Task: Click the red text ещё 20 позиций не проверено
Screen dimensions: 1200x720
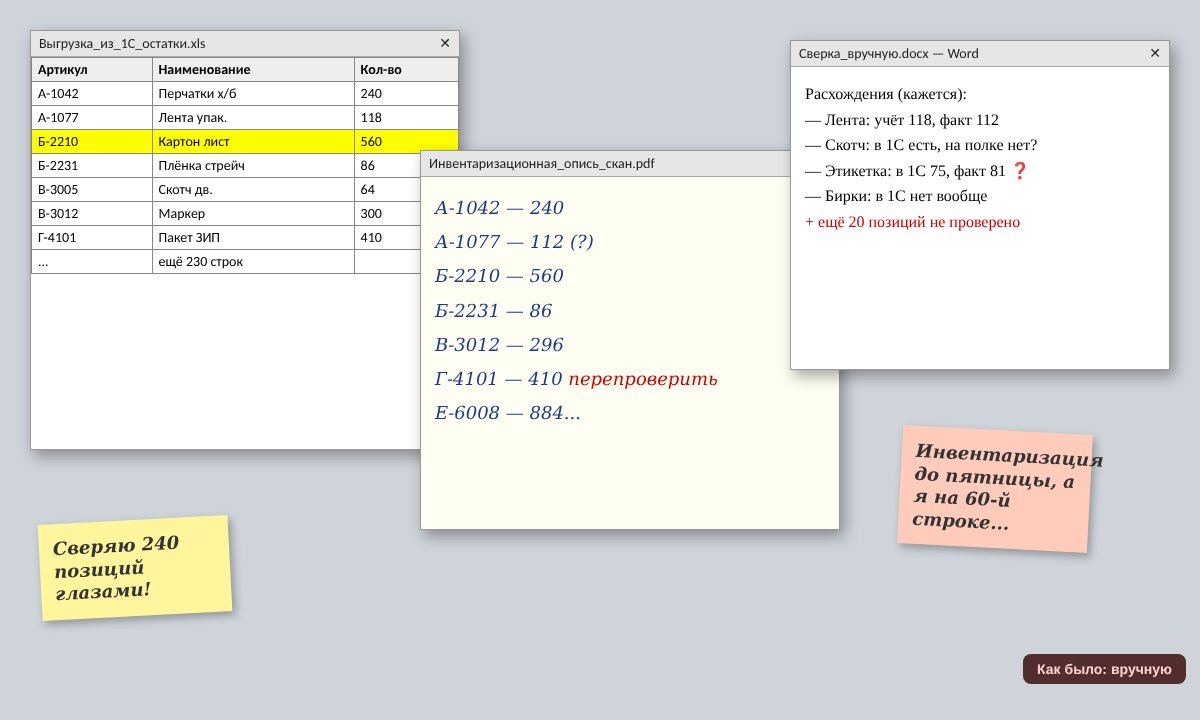Action: tap(912, 222)
